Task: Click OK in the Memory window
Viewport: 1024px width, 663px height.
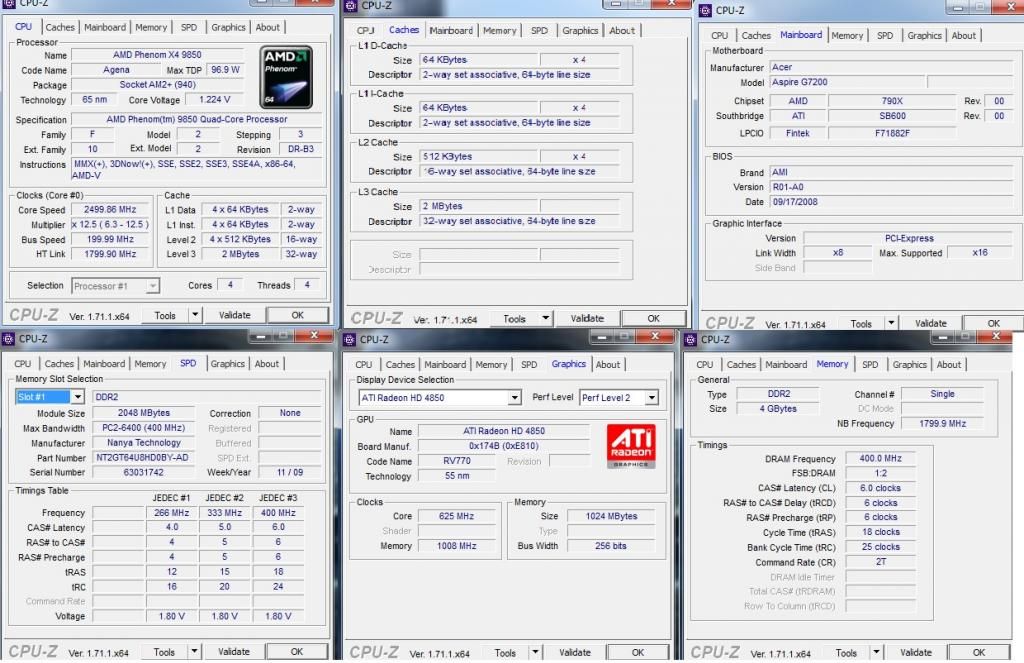Action: (978, 652)
